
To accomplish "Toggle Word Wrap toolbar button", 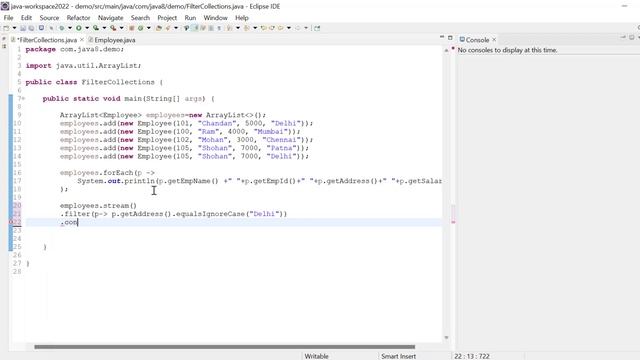I will click(x=203, y=28).
